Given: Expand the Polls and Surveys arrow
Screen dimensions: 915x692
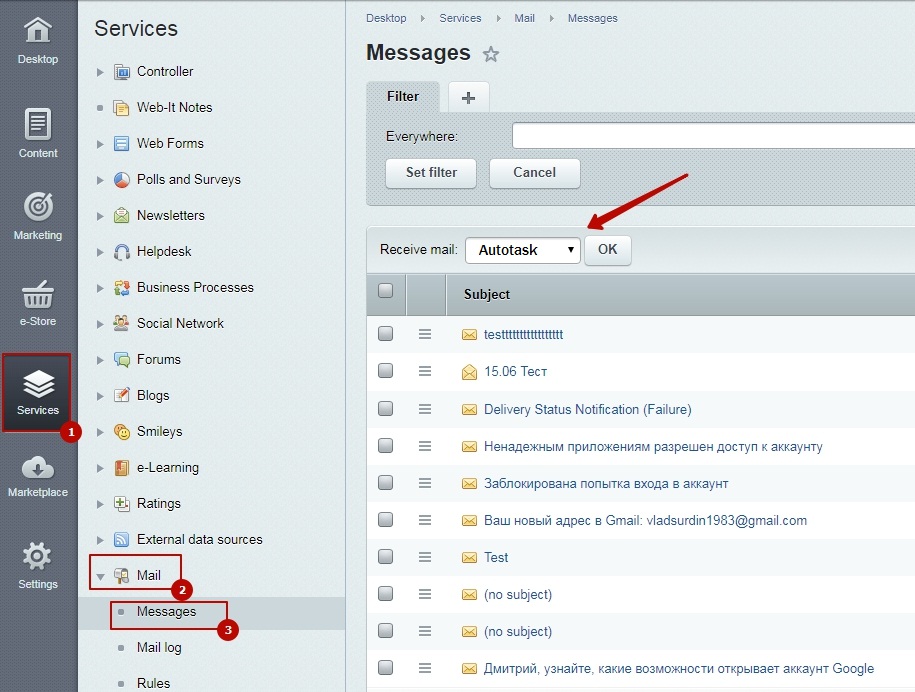Looking at the screenshot, I should pyautogui.click(x=100, y=180).
